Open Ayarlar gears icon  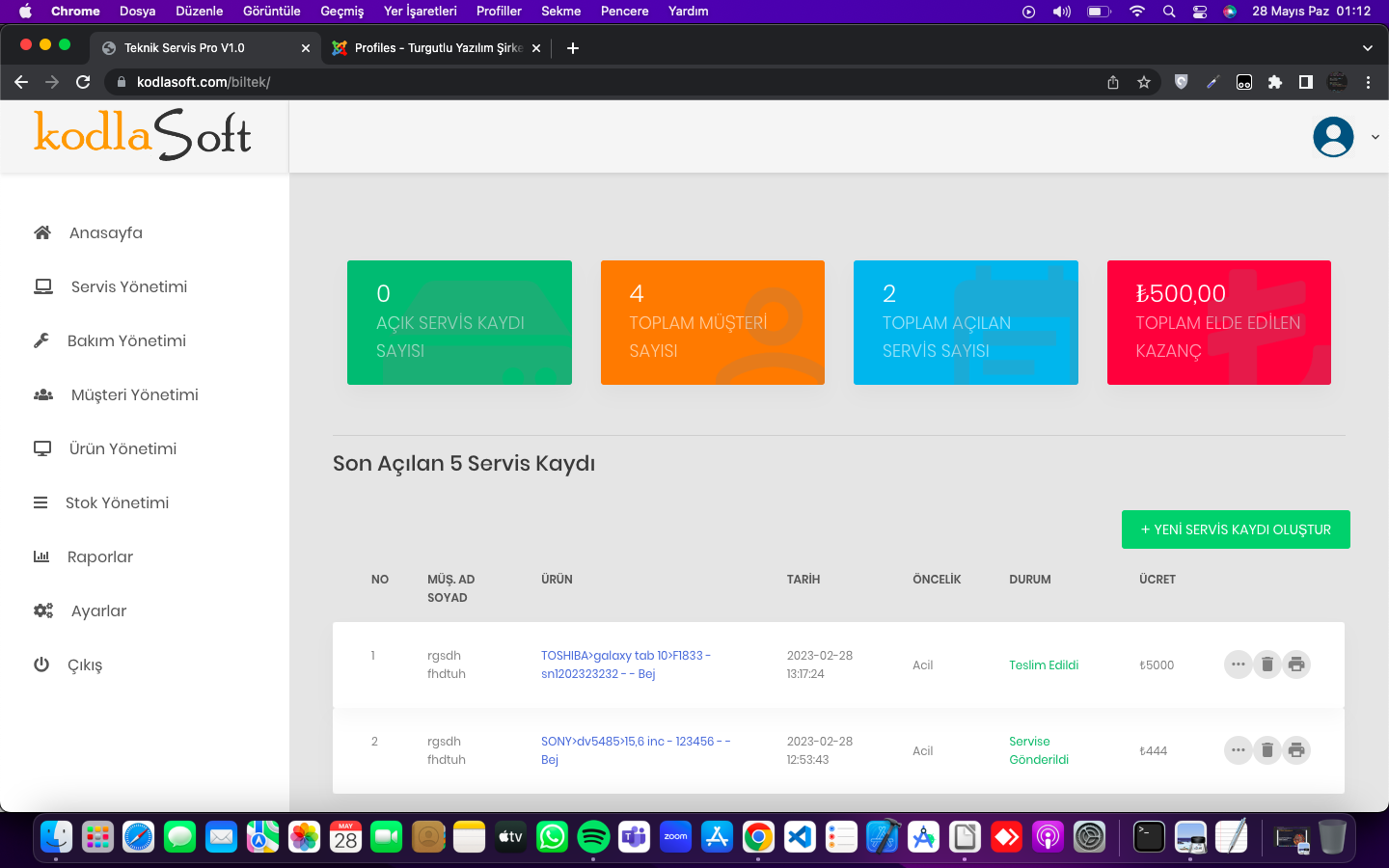pyautogui.click(x=43, y=610)
